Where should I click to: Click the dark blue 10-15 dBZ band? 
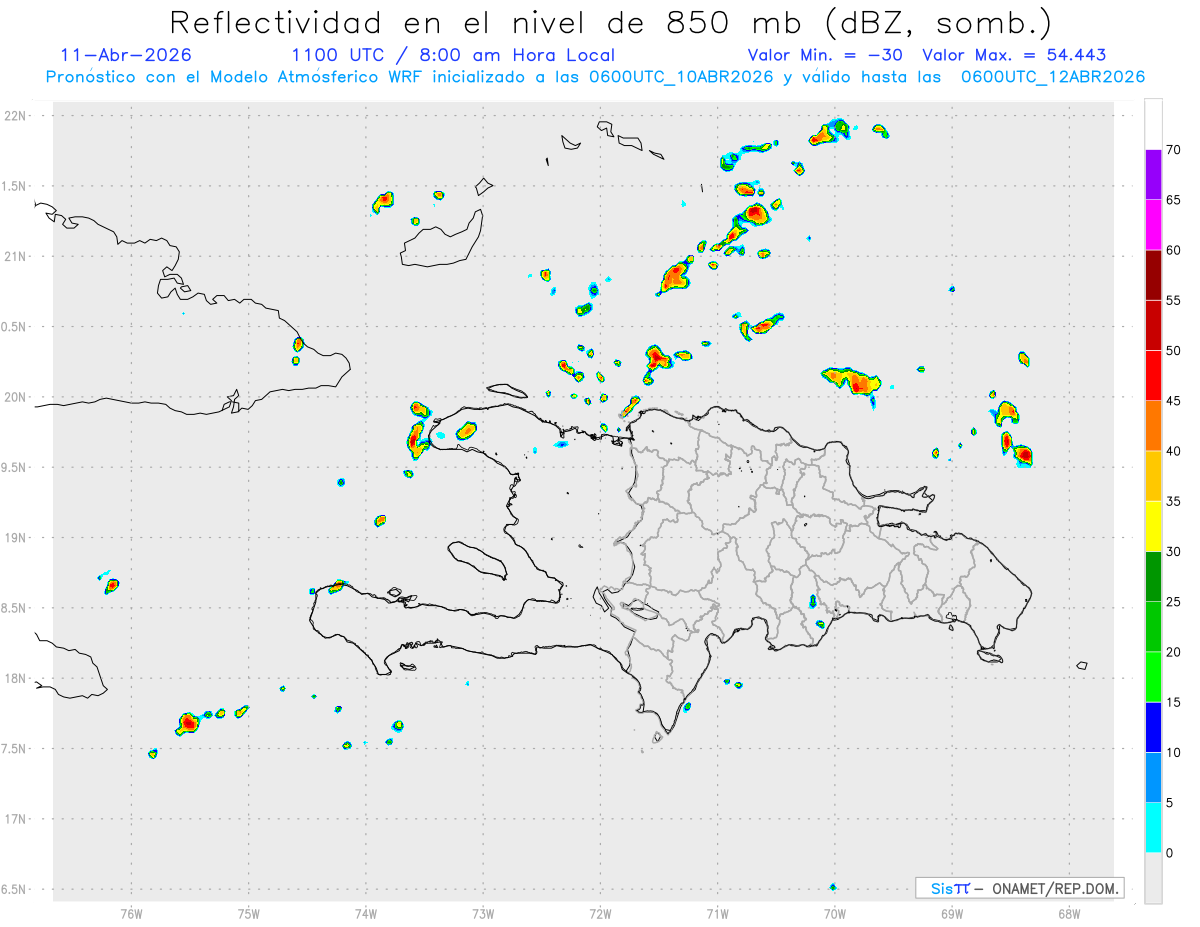tap(1153, 727)
